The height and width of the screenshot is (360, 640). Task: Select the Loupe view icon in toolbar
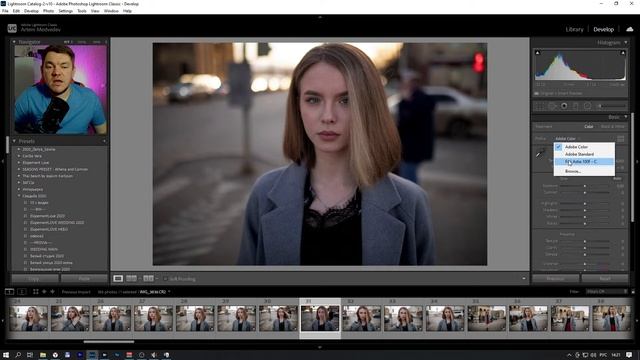[x=118, y=279]
